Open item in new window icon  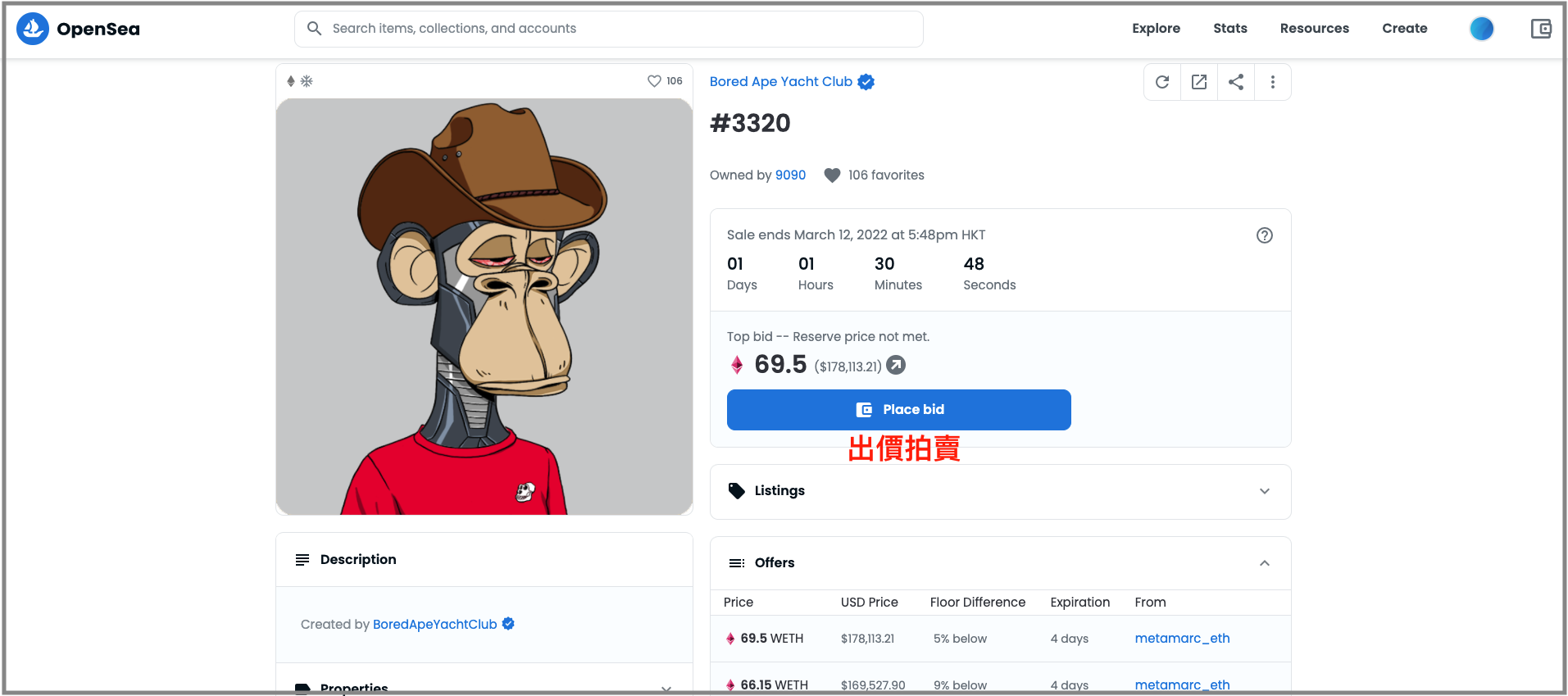[x=1199, y=82]
